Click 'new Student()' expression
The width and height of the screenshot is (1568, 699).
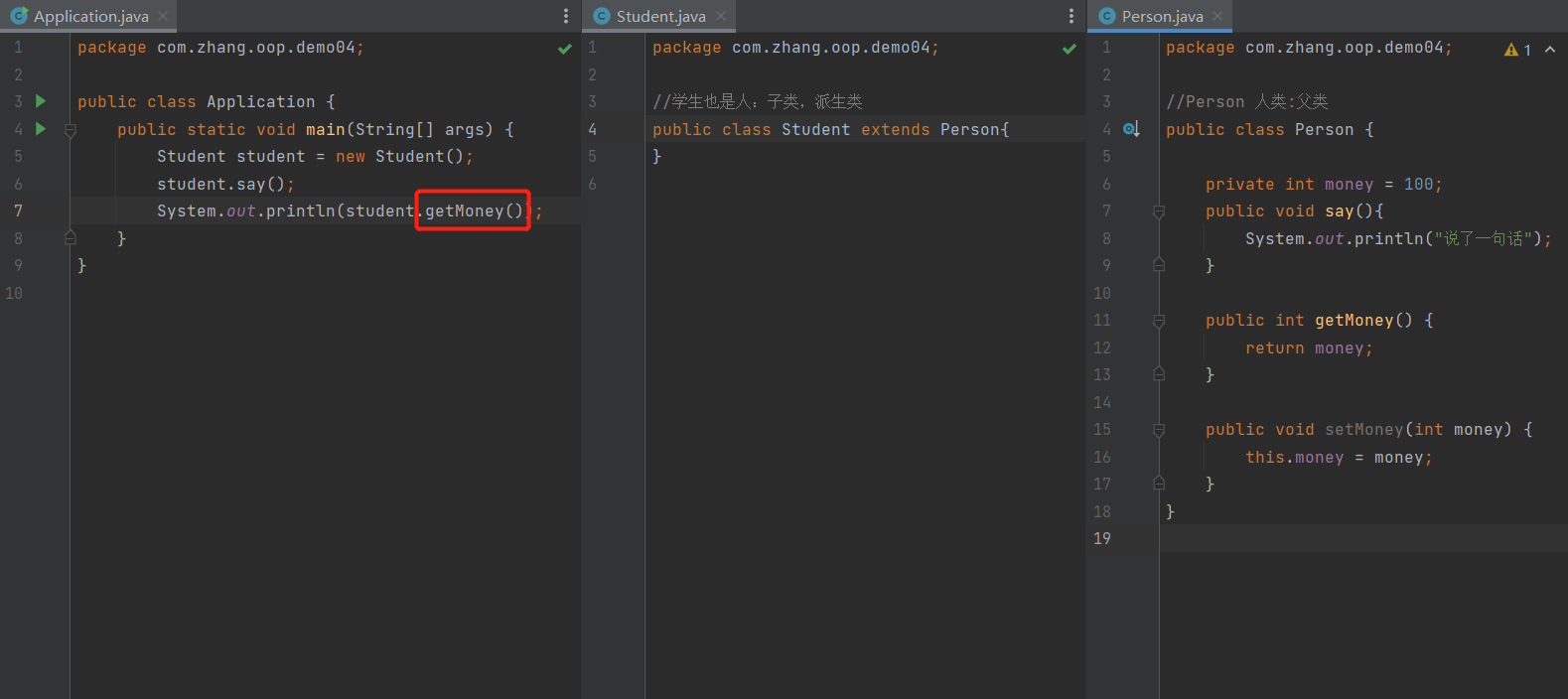pyautogui.click(x=399, y=156)
